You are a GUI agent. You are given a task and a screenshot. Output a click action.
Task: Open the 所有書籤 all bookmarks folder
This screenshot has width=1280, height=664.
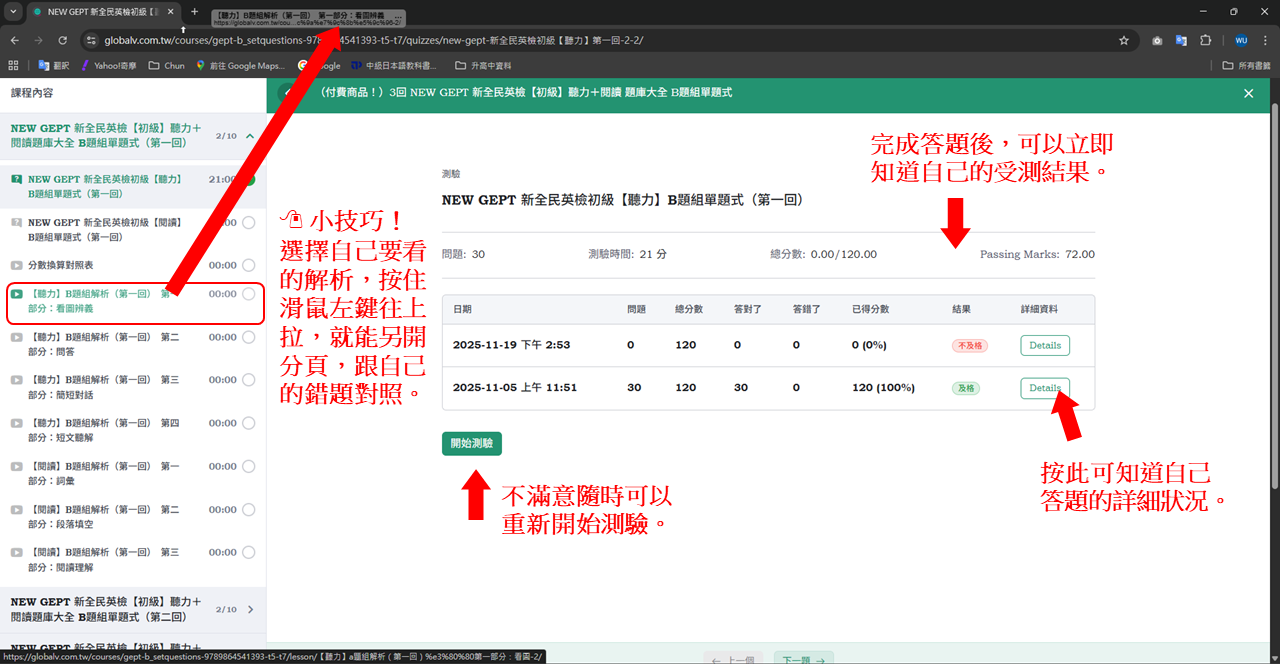pos(1246,65)
